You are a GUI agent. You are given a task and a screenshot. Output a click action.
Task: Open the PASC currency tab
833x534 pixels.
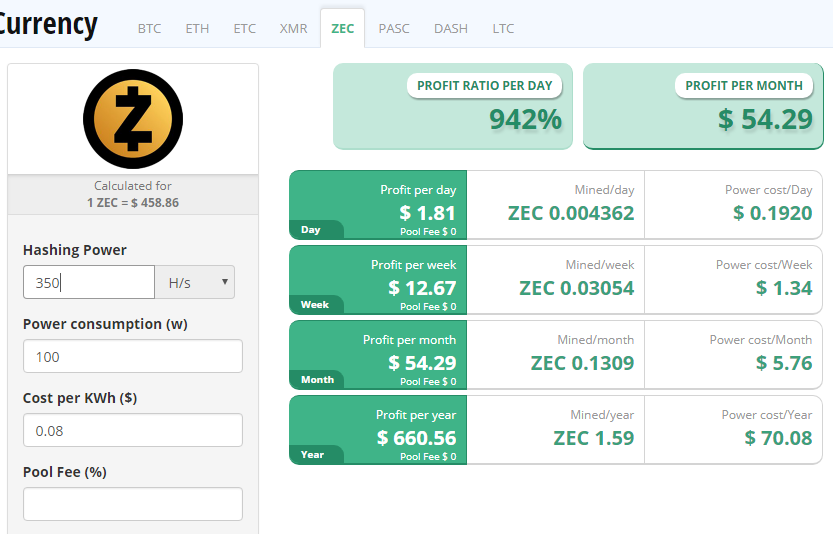(x=394, y=28)
